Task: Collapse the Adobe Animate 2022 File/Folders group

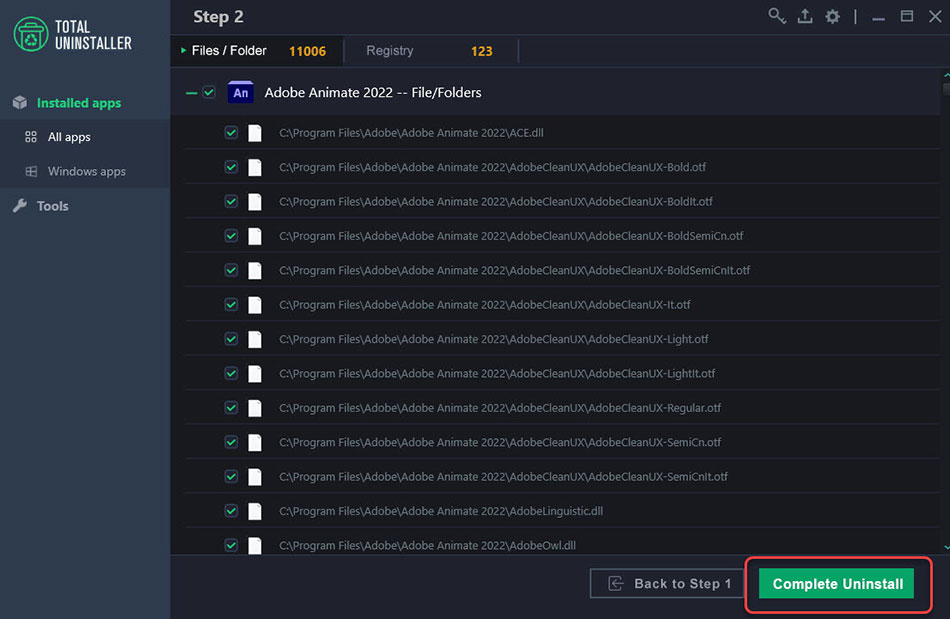Action: click(x=191, y=93)
